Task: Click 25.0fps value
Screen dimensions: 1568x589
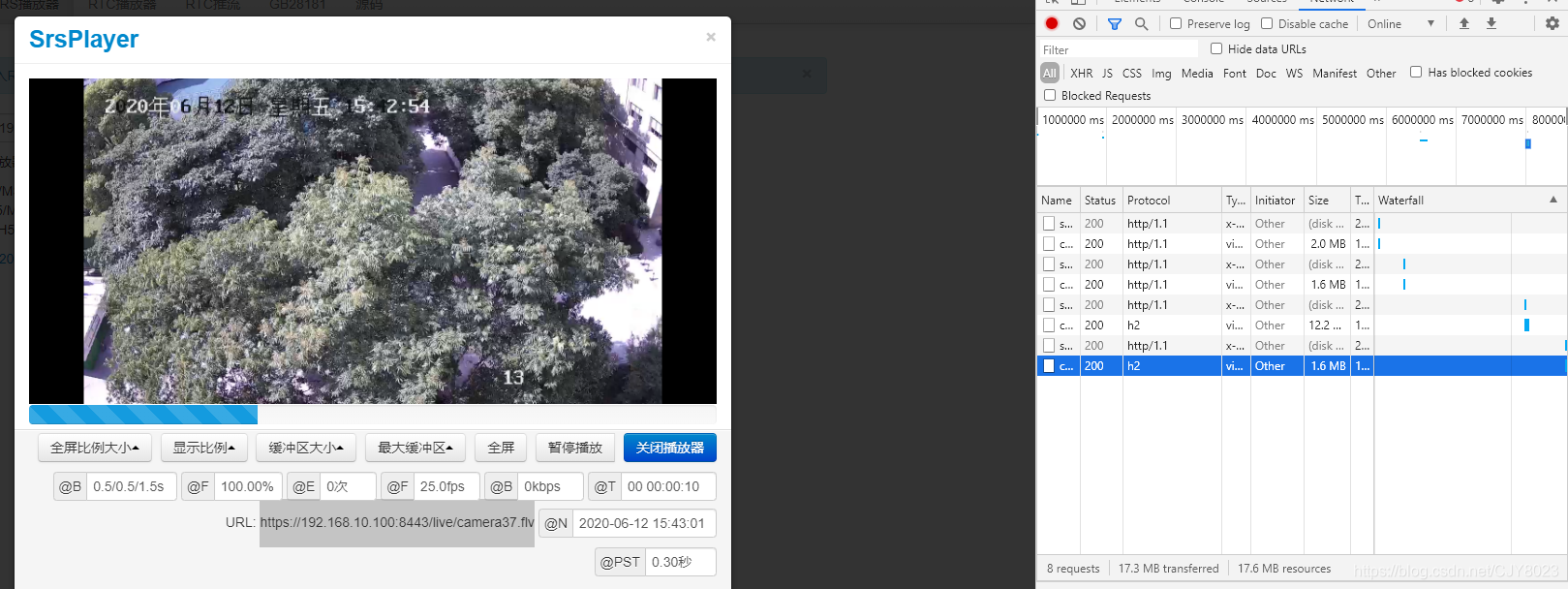Action: tap(446, 486)
